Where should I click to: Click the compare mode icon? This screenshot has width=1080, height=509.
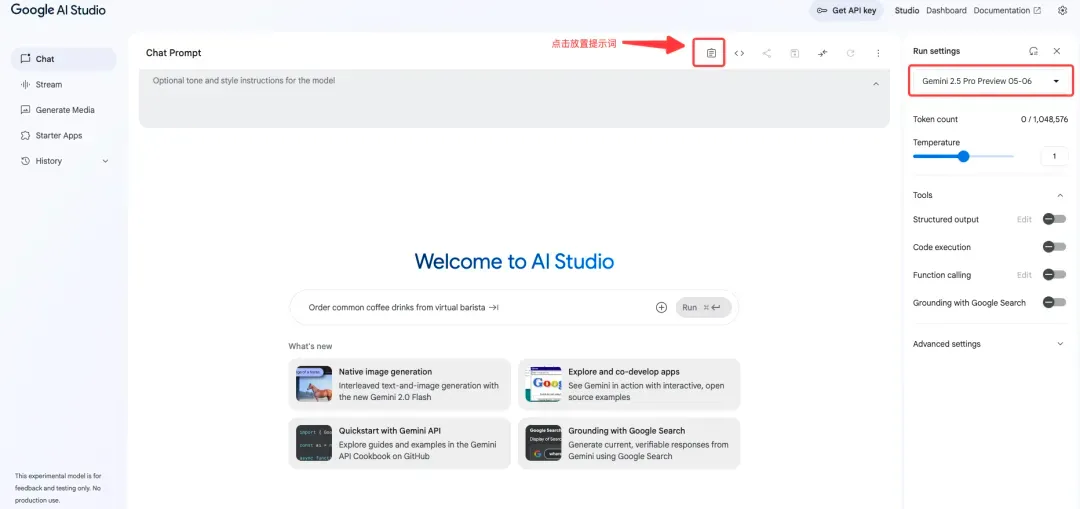(x=822, y=53)
